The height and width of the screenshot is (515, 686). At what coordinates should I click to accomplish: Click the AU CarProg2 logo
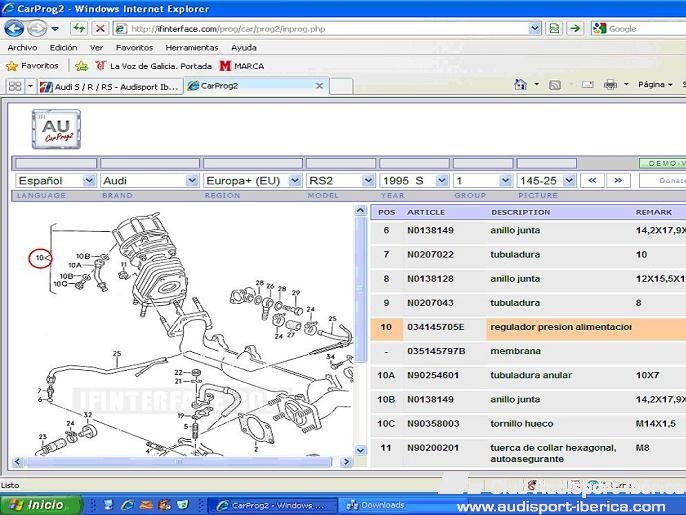coord(56,129)
